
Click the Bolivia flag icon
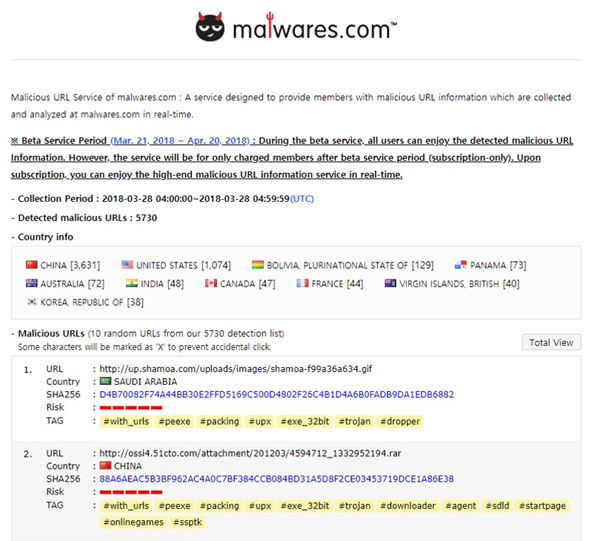click(x=258, y=265)
